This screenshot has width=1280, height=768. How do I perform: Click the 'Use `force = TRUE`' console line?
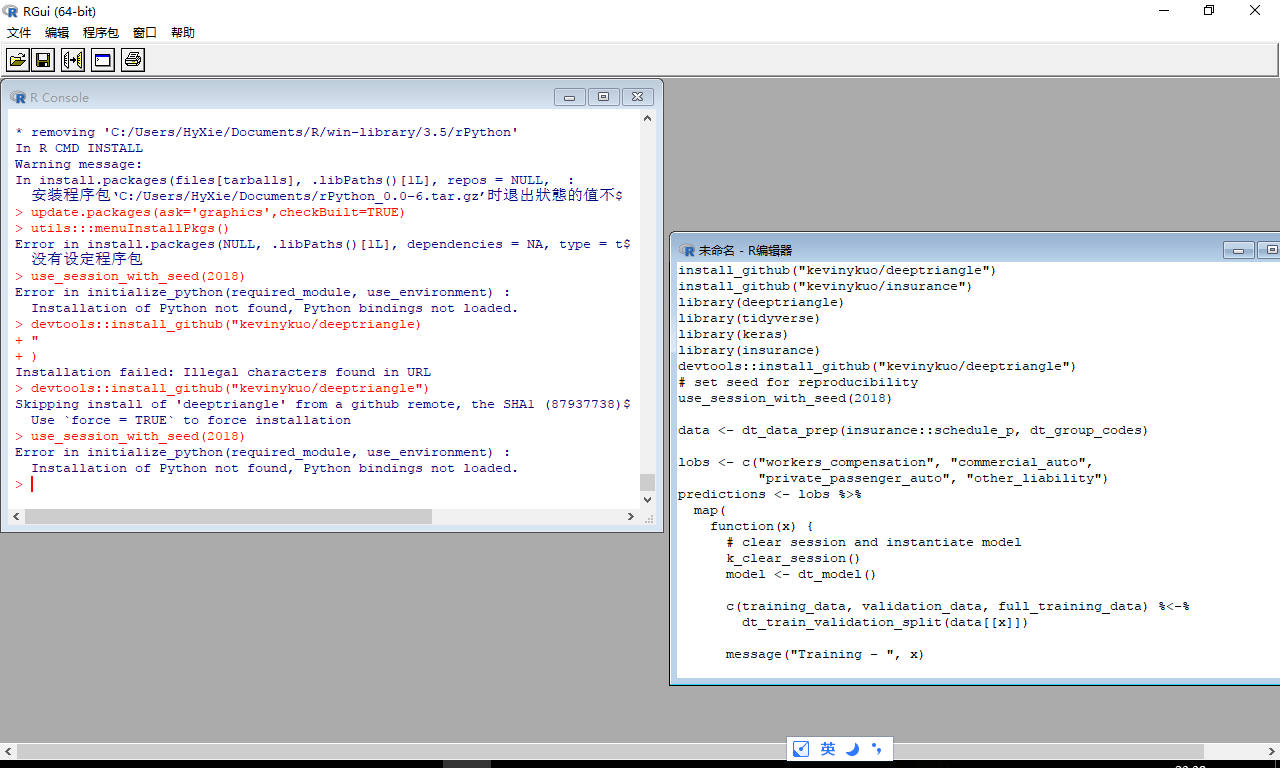[191, 420]
